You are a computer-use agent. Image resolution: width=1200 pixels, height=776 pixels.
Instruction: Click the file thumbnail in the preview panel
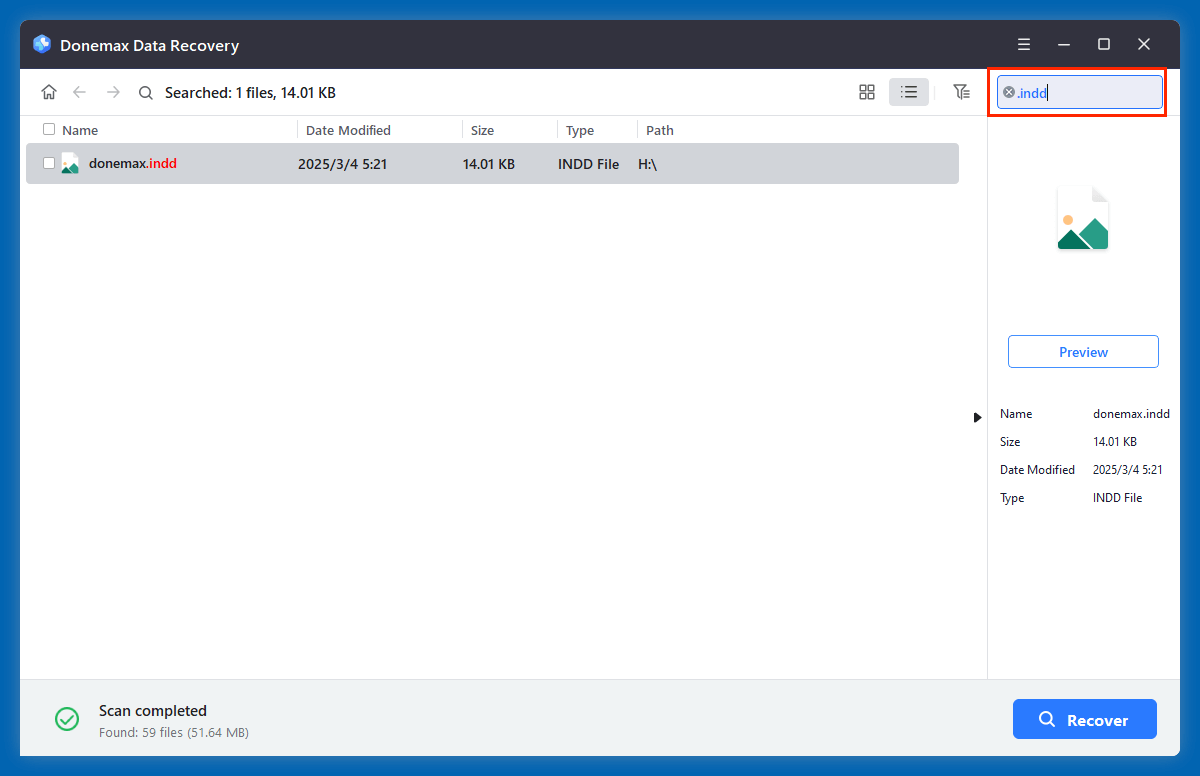[x=1083, y=218]
